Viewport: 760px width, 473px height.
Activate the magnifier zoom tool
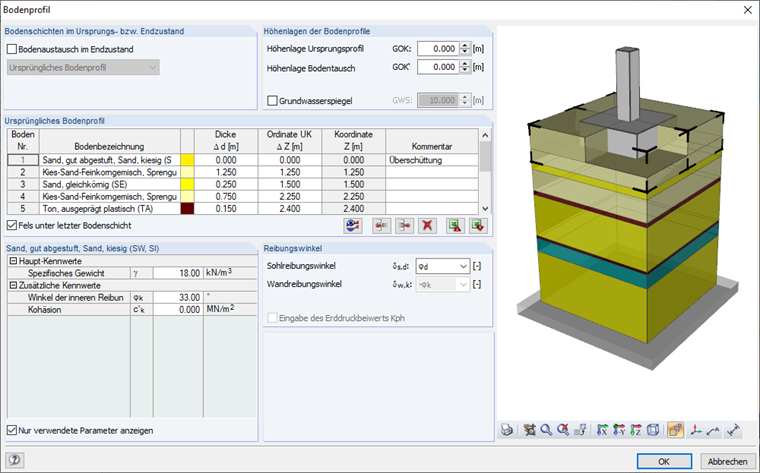546,430
